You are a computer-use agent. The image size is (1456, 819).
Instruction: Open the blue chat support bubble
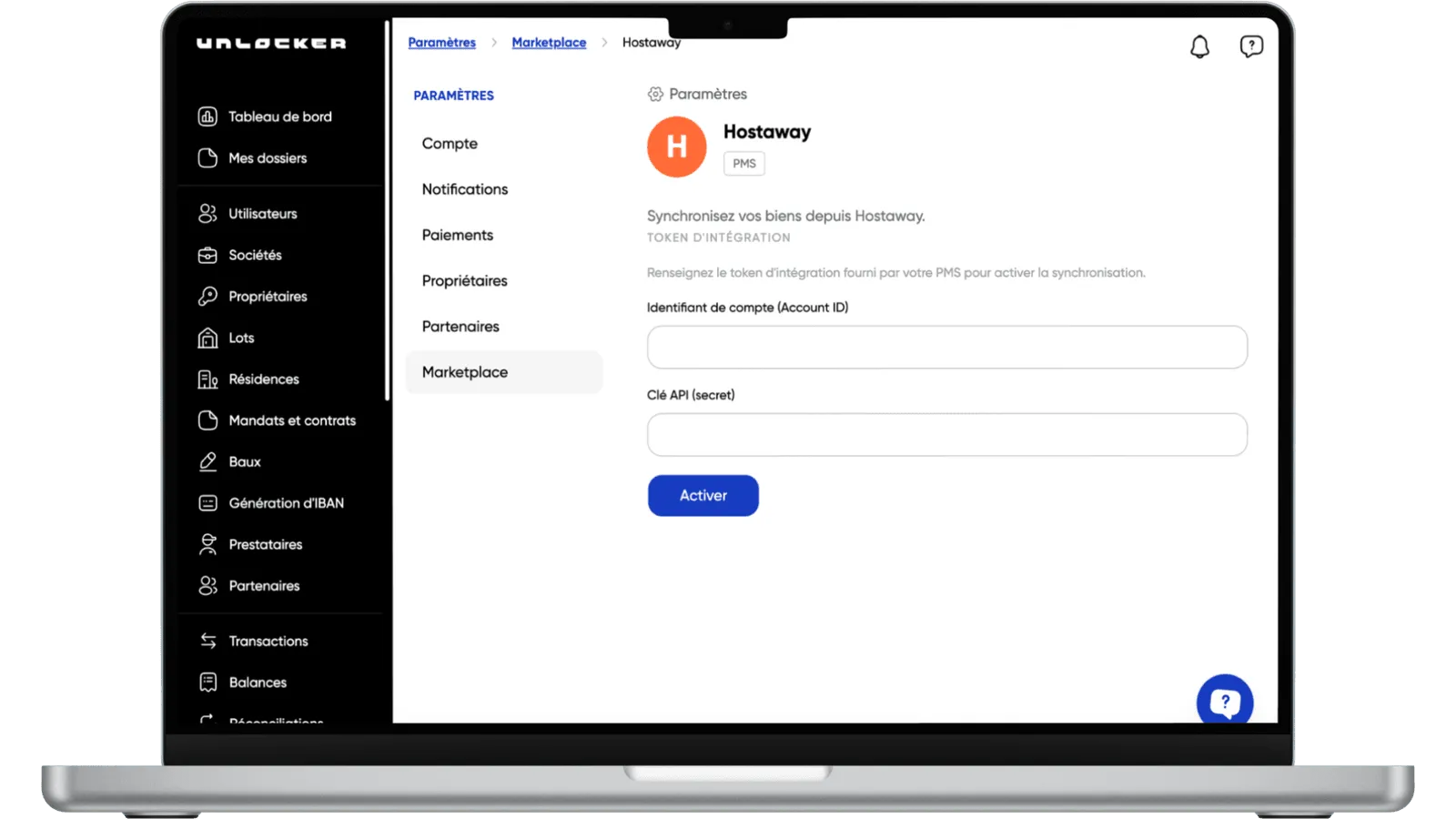tap(1225, 701)
